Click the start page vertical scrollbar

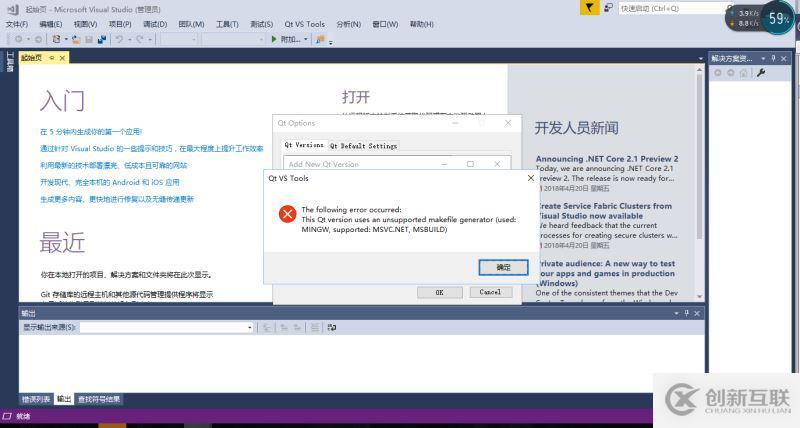point(699,182)
